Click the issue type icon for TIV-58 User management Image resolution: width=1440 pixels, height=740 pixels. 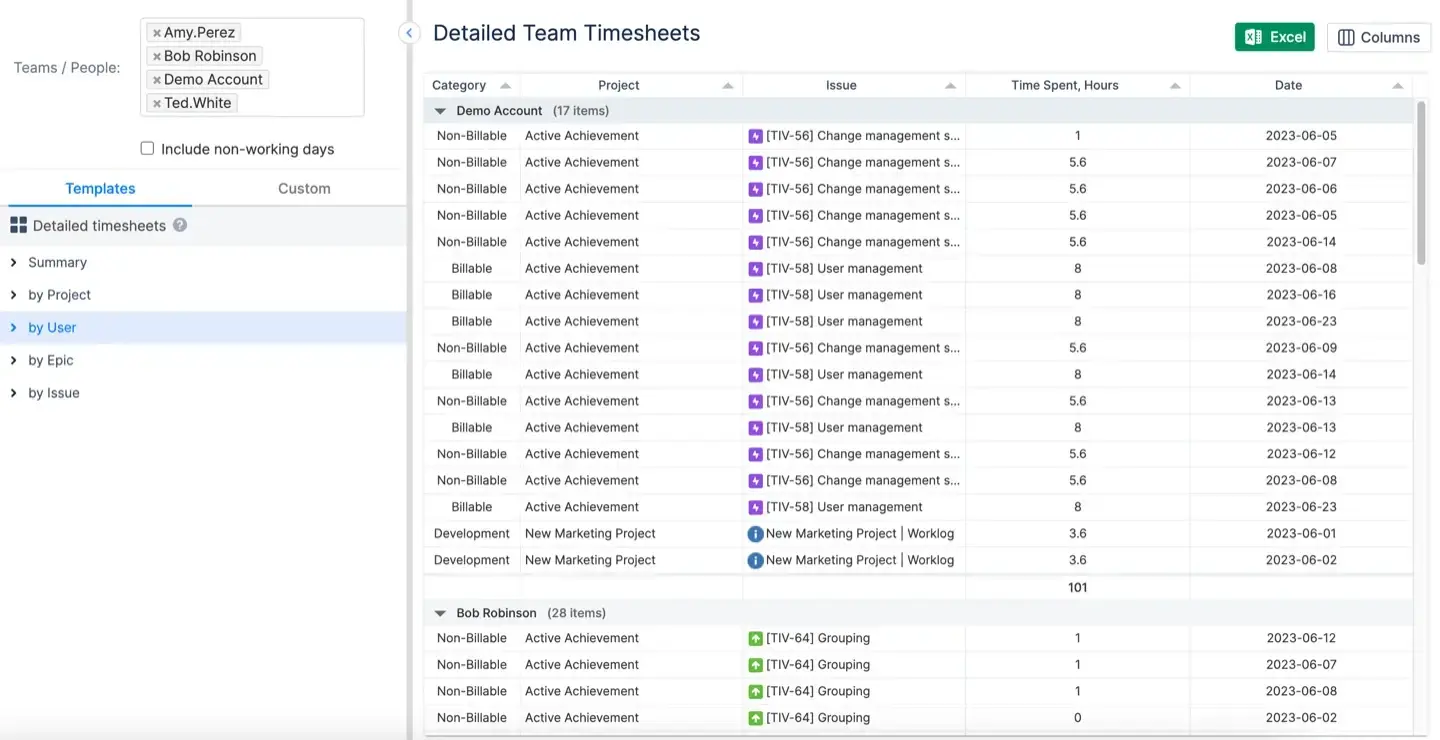click(755, 268)
